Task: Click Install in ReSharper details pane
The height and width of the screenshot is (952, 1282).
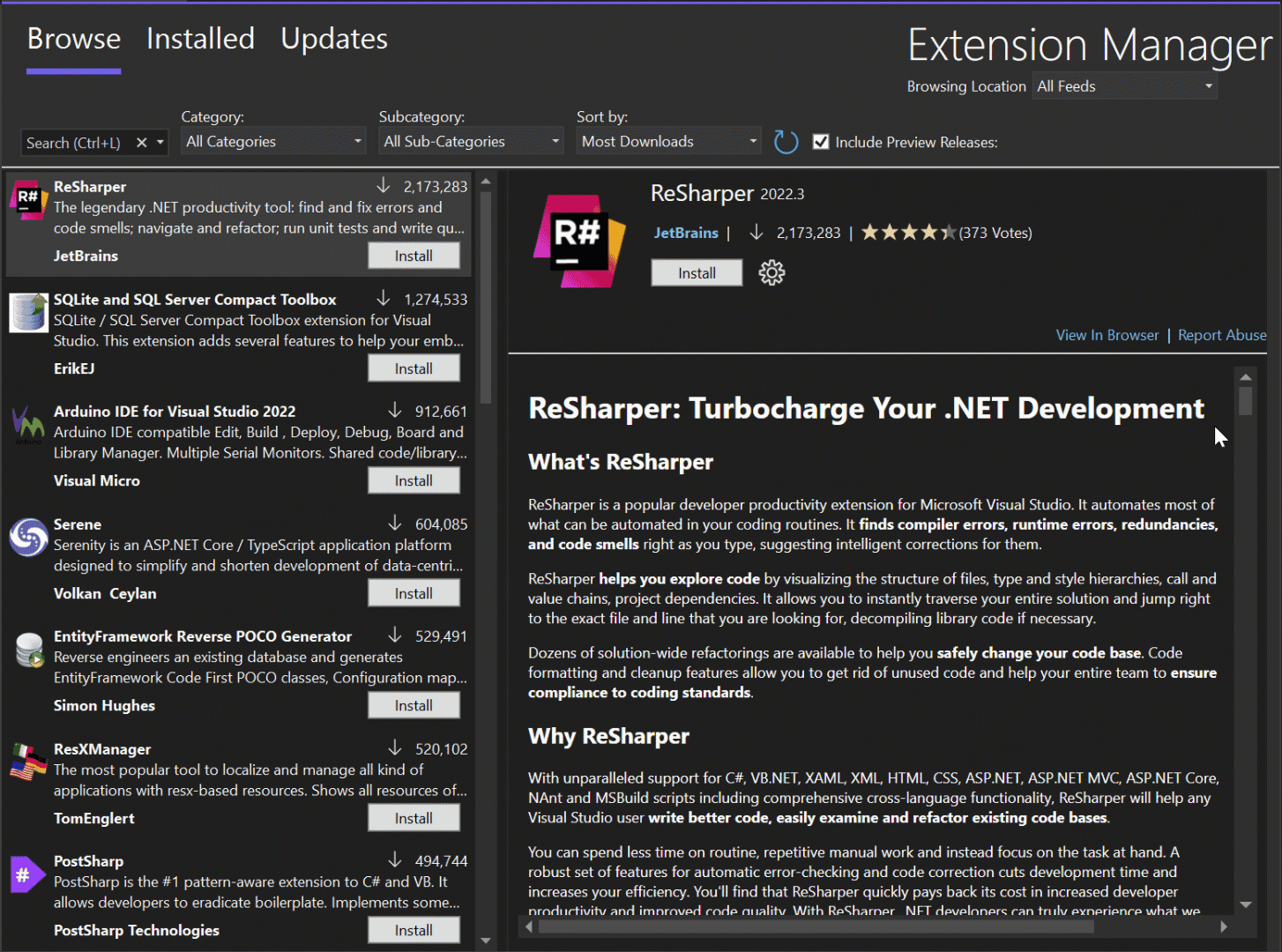Action: click(x=697, y=273)
